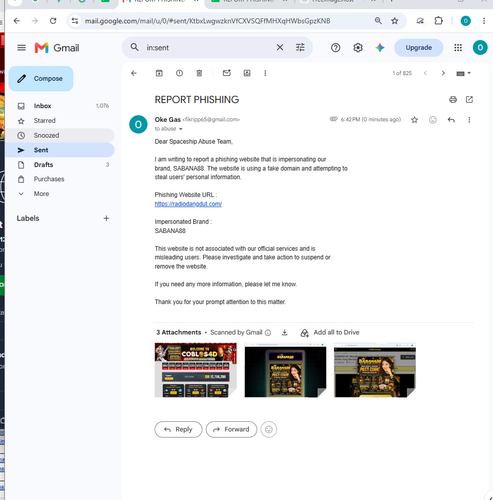Add emoji reaction next to Forward
Viewport: 493px width, 500px height.
pos(269,429)
